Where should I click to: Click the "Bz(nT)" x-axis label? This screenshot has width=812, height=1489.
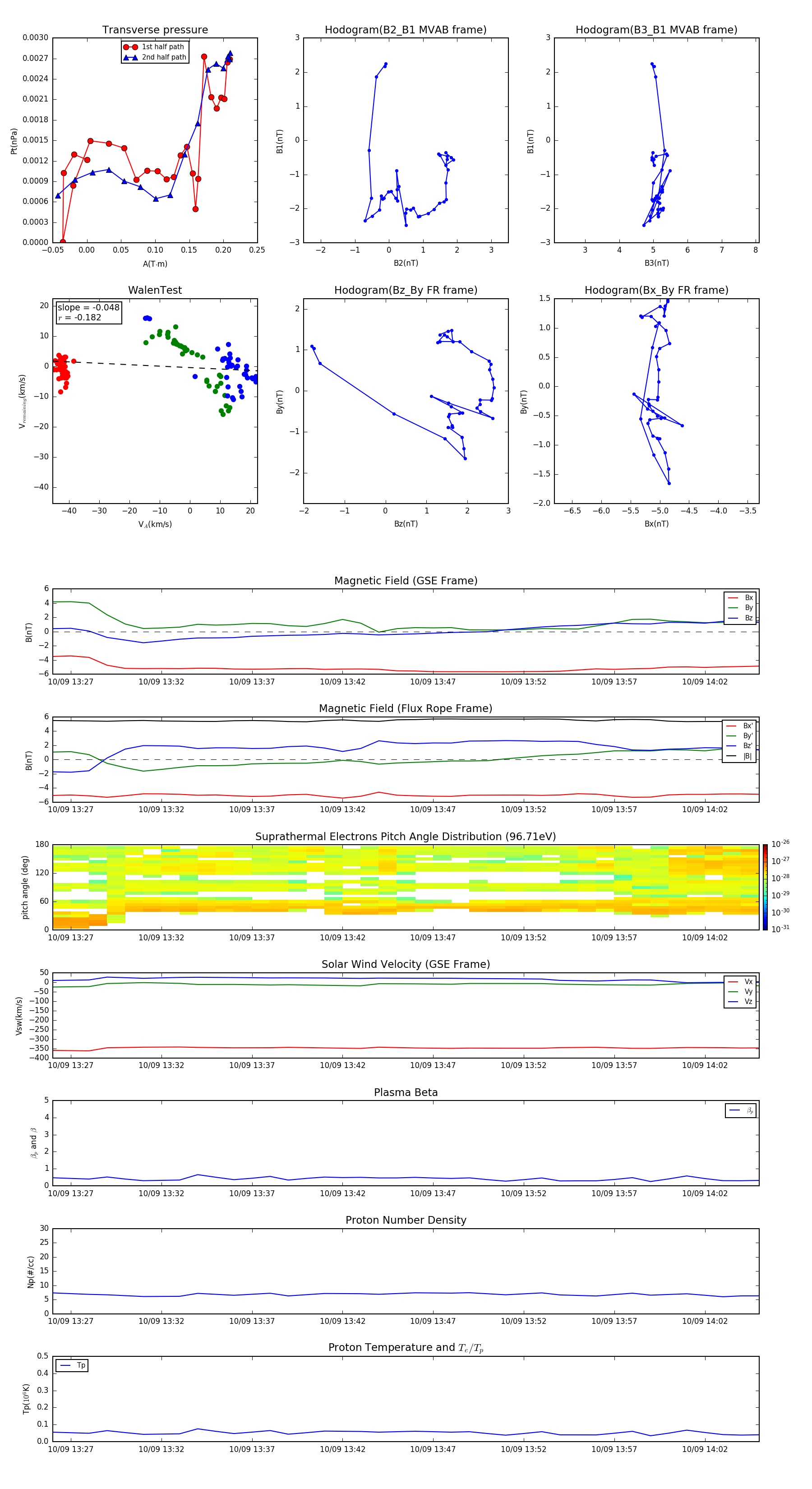[406, 524]
